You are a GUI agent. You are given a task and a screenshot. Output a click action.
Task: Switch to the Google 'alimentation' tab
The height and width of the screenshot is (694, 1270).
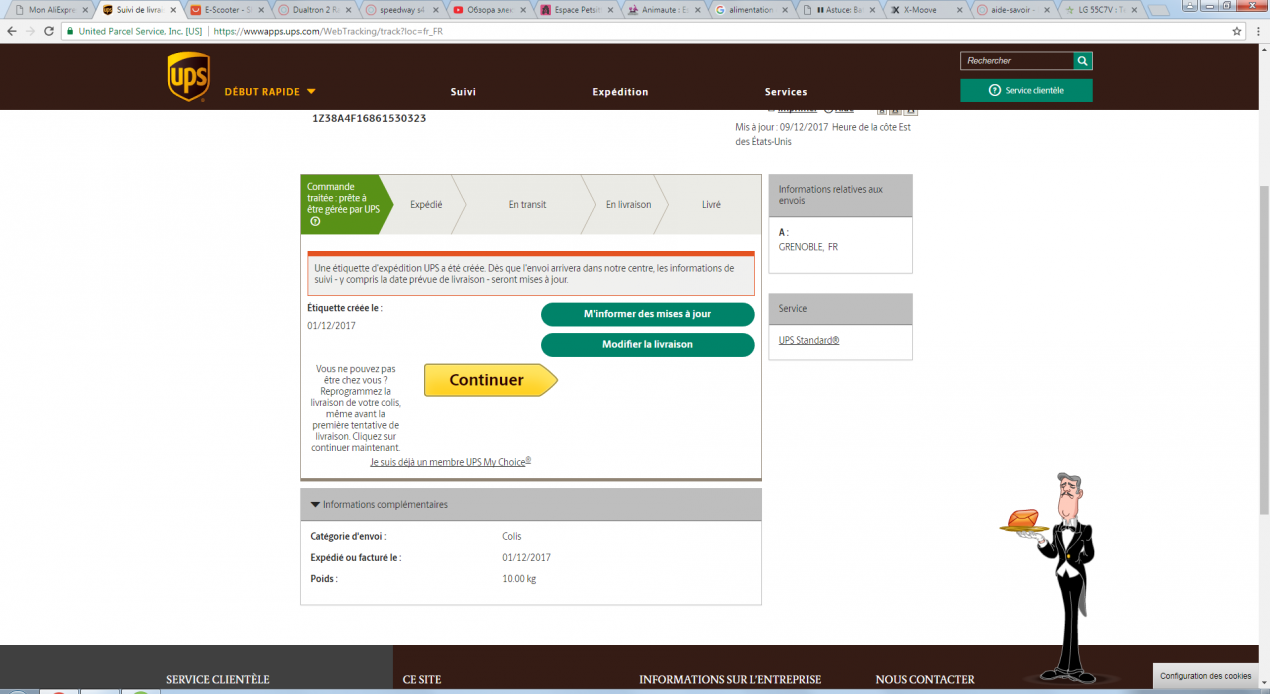point(751,9)
